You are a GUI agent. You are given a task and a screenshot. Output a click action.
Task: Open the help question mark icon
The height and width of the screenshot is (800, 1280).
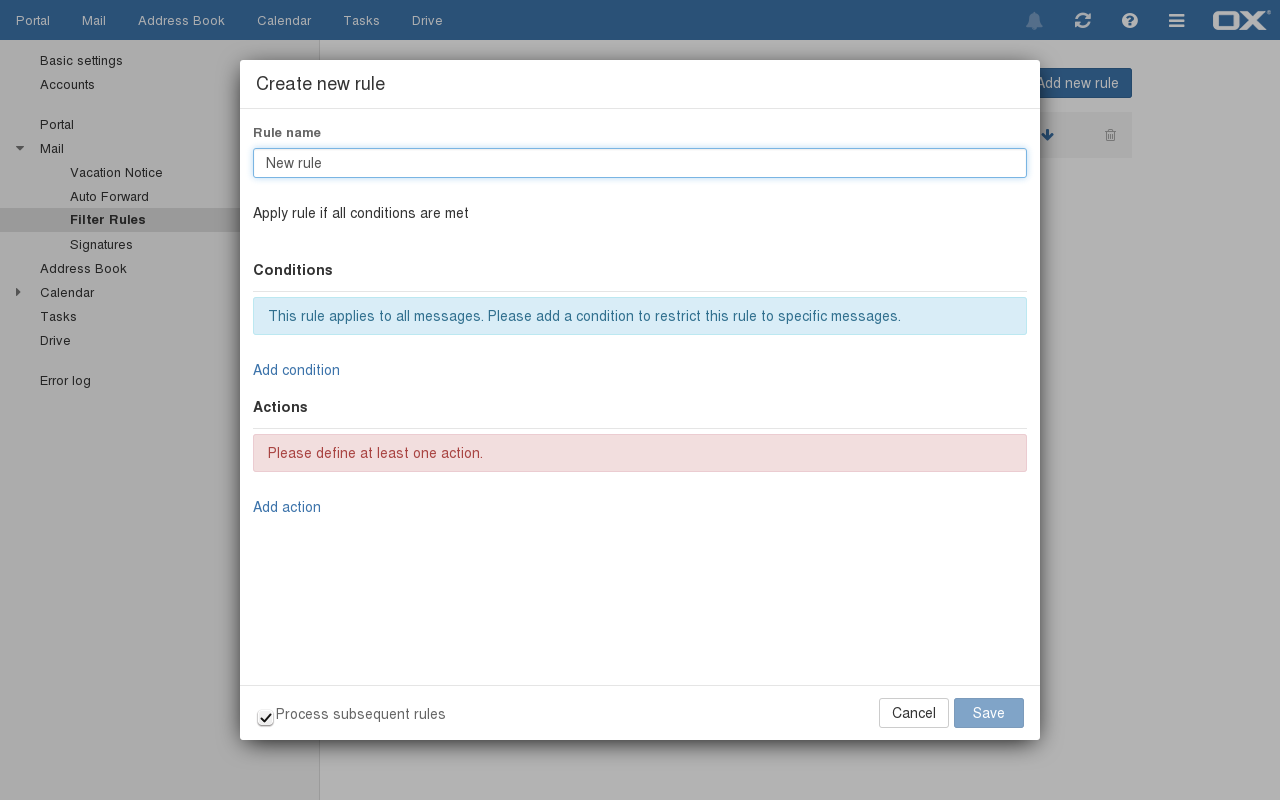(1130, 21)
